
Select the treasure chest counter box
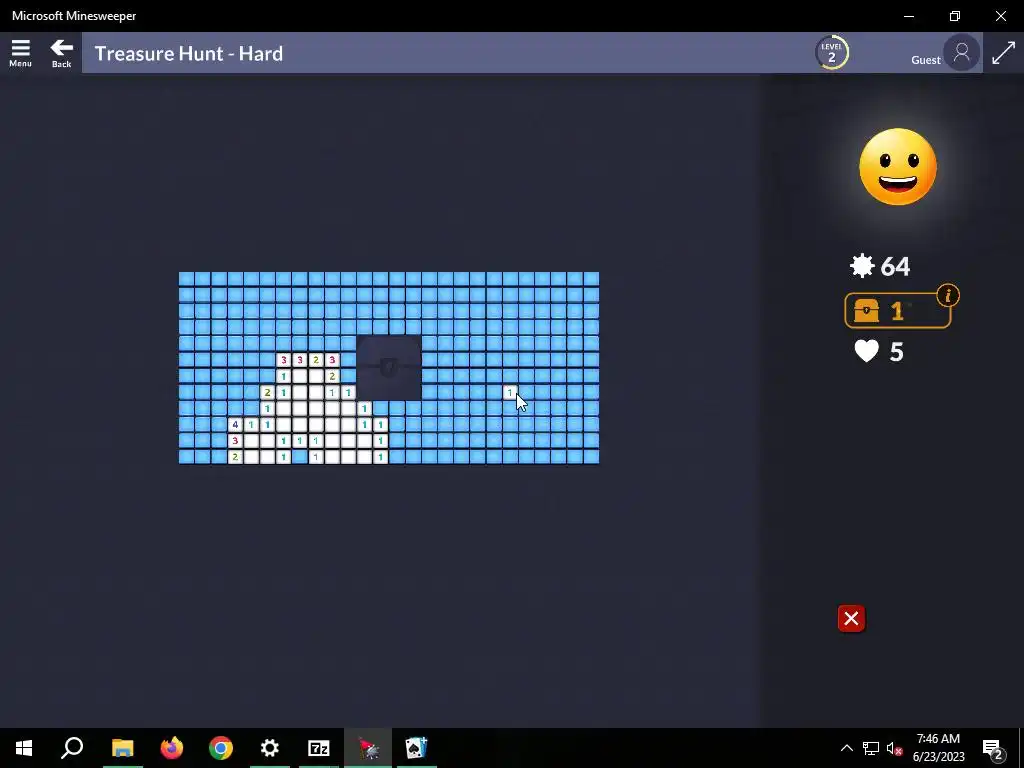point(897,310)
